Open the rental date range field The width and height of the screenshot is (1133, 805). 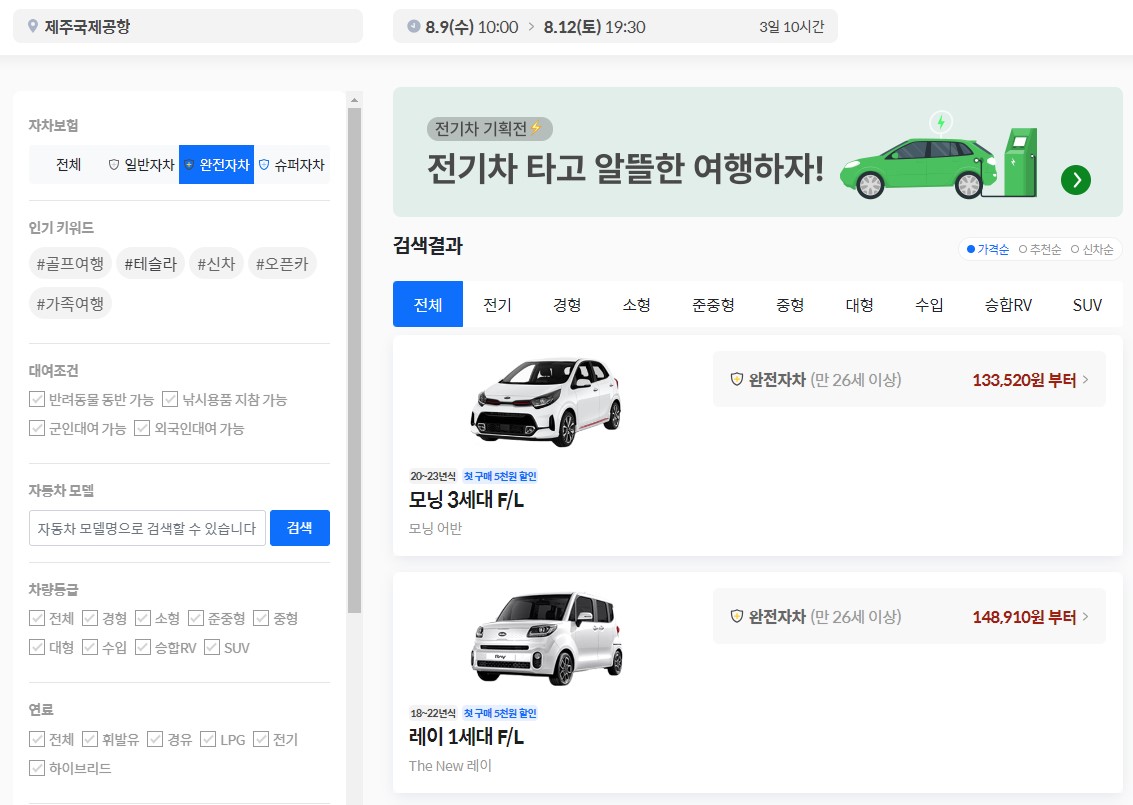[x=615, y=26]
